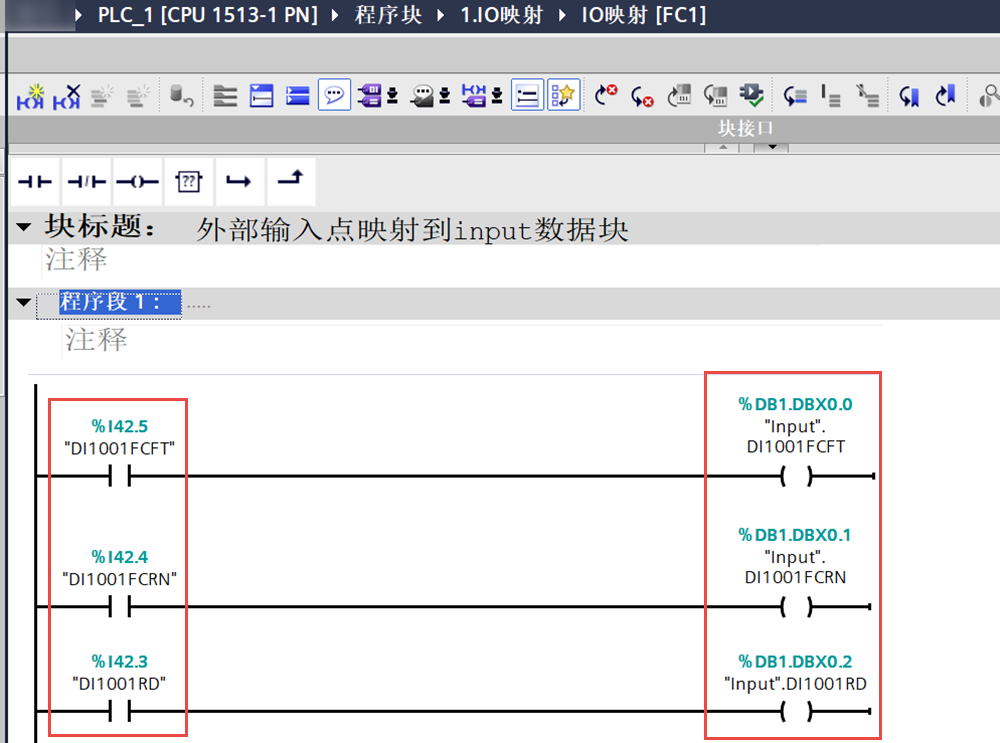Toggle network comments display
This screenshot has height=743, width=1000.
(334, 96)
